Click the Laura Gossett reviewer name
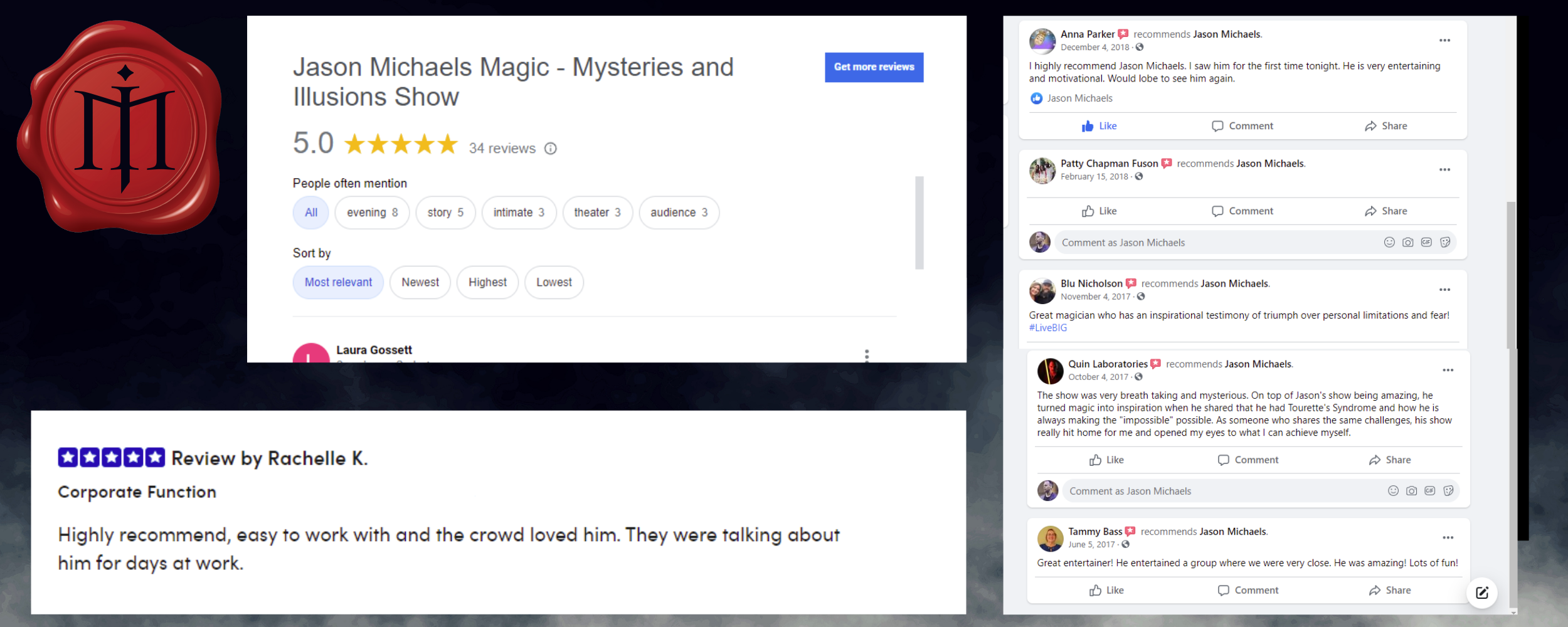 click(374, 350)
